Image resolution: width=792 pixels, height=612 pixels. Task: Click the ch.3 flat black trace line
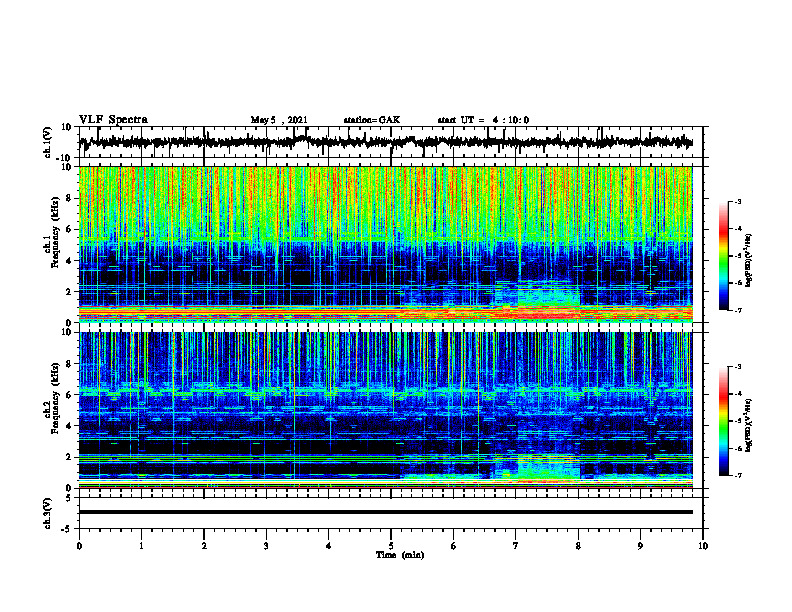click(386, 512)
